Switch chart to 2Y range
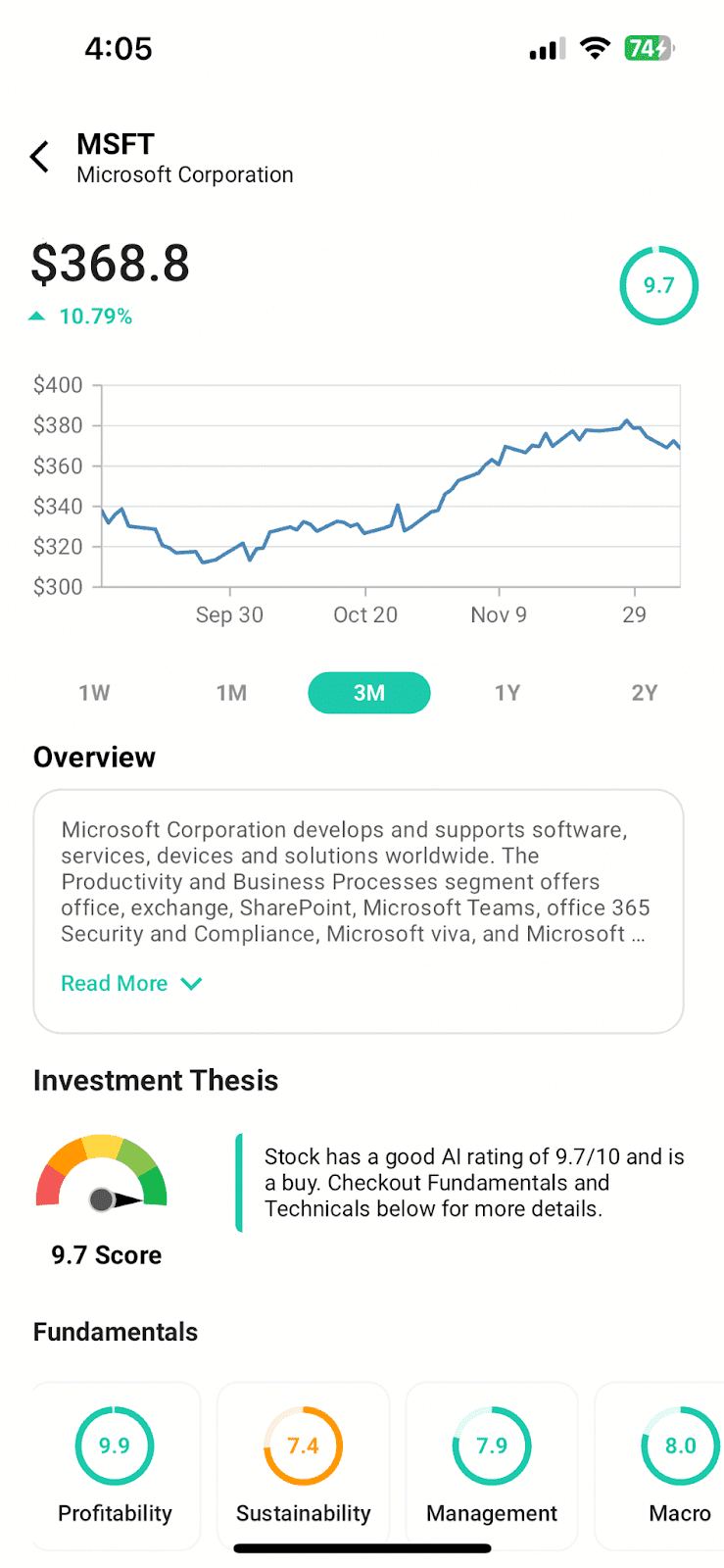Image resolution: width=724 pixels, height=1568 pixels. click(x=644, y=693)
